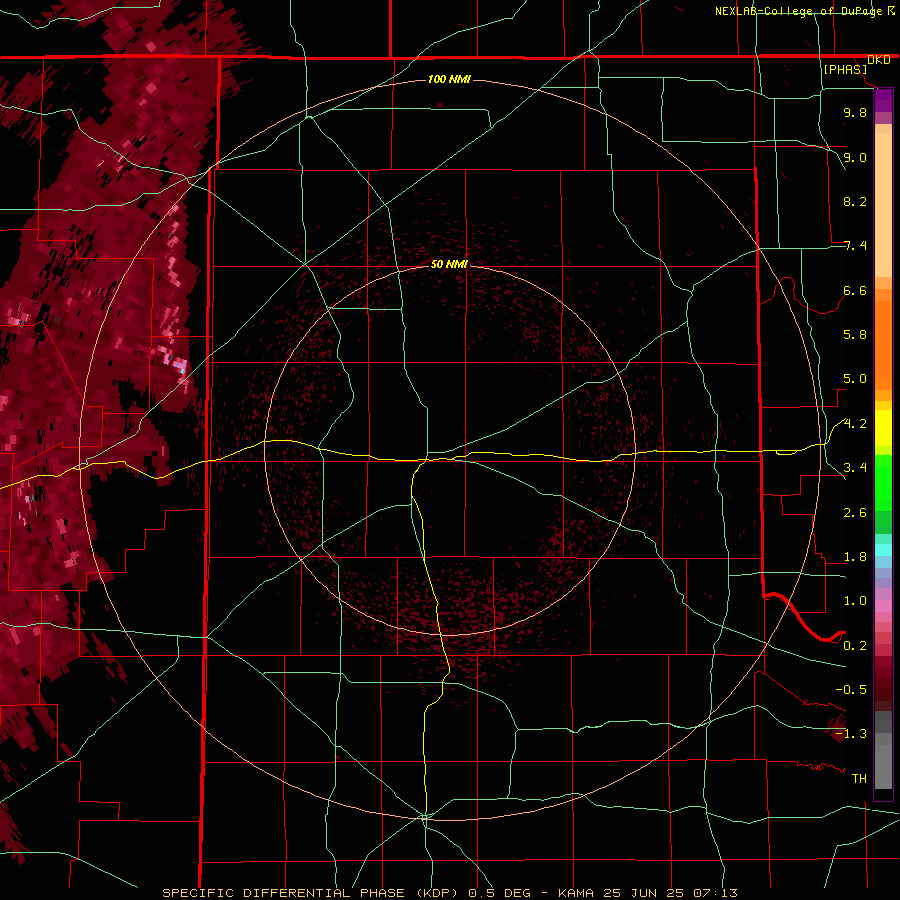The width and height of the screenshot is (900, 900).
Task: Click the OKD label near the top right
Action: pyautogui.click(x=879, y=60)
